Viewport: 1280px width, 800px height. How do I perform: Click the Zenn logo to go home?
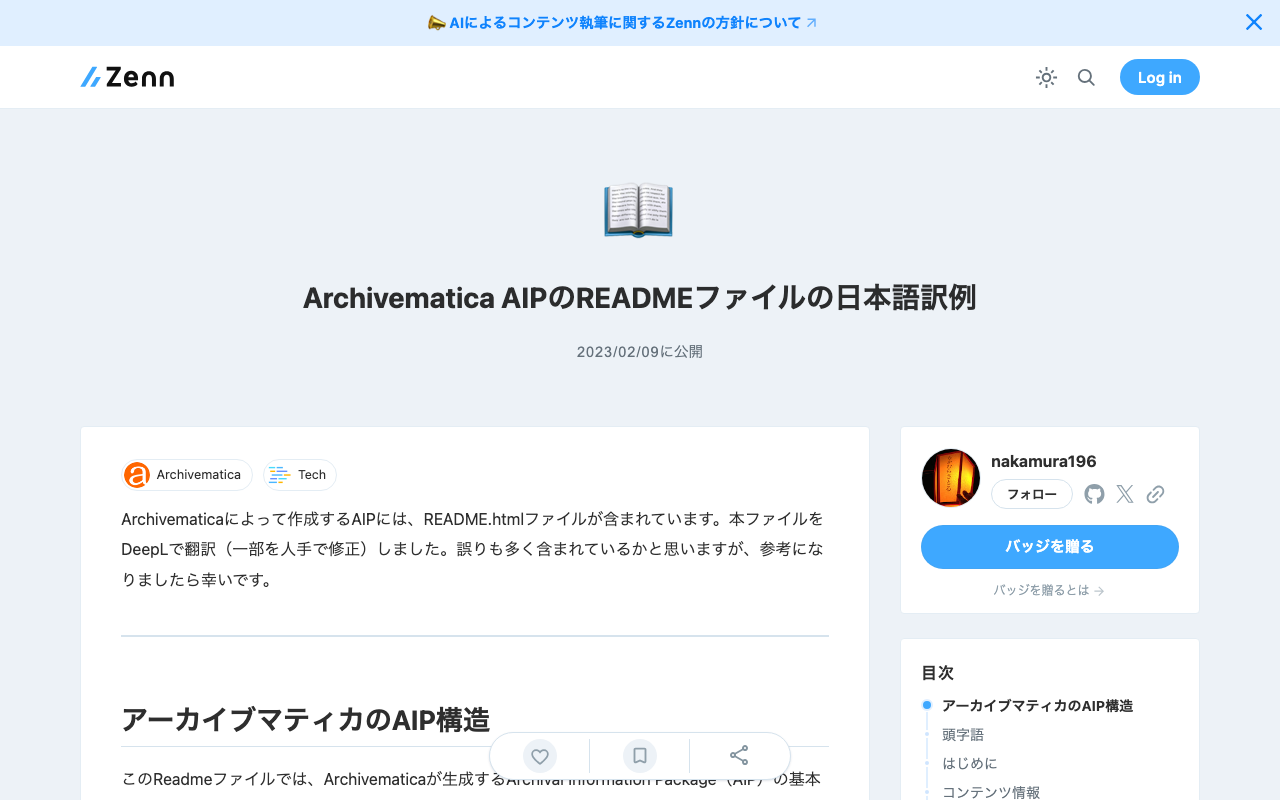click(x=126, y=76)
